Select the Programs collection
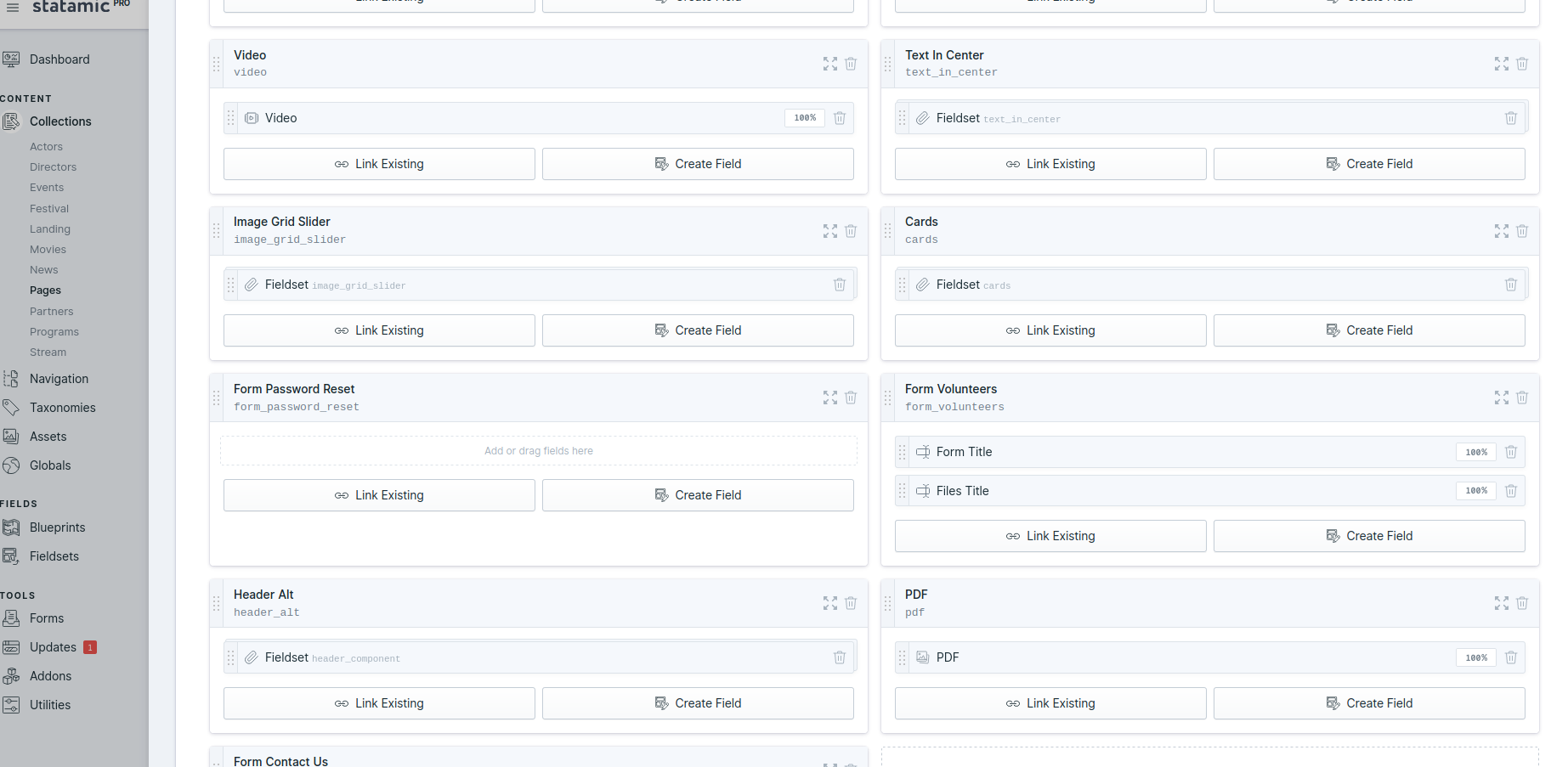The height and width of the screenshot is (767, 1568). [x=54, y=332]
